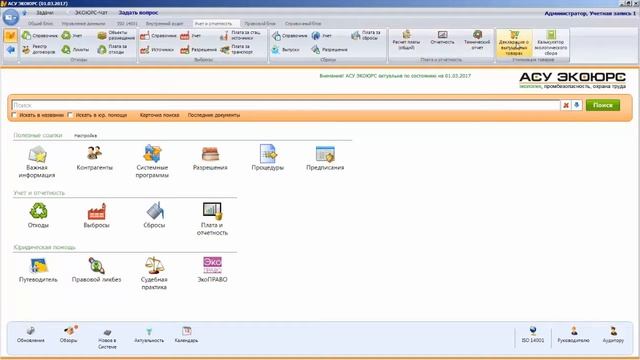
Task: Open the Важная информация shortcut
Action: (x=37, y=162)
